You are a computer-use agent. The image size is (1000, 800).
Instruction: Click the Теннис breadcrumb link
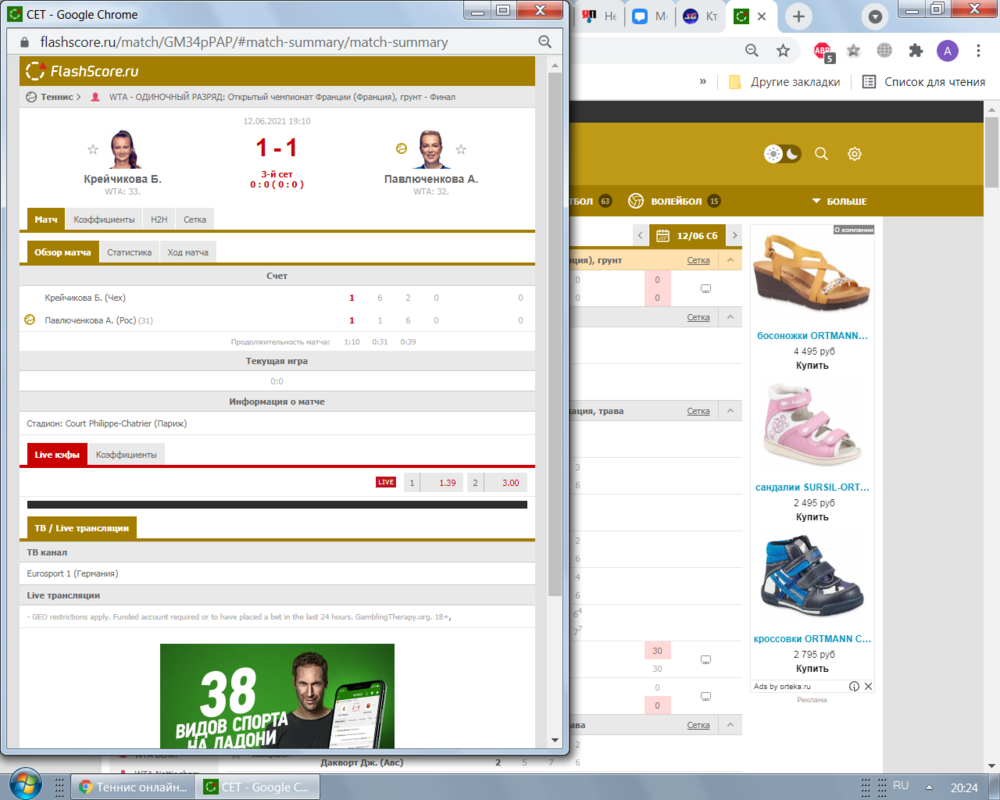point(57,97)
